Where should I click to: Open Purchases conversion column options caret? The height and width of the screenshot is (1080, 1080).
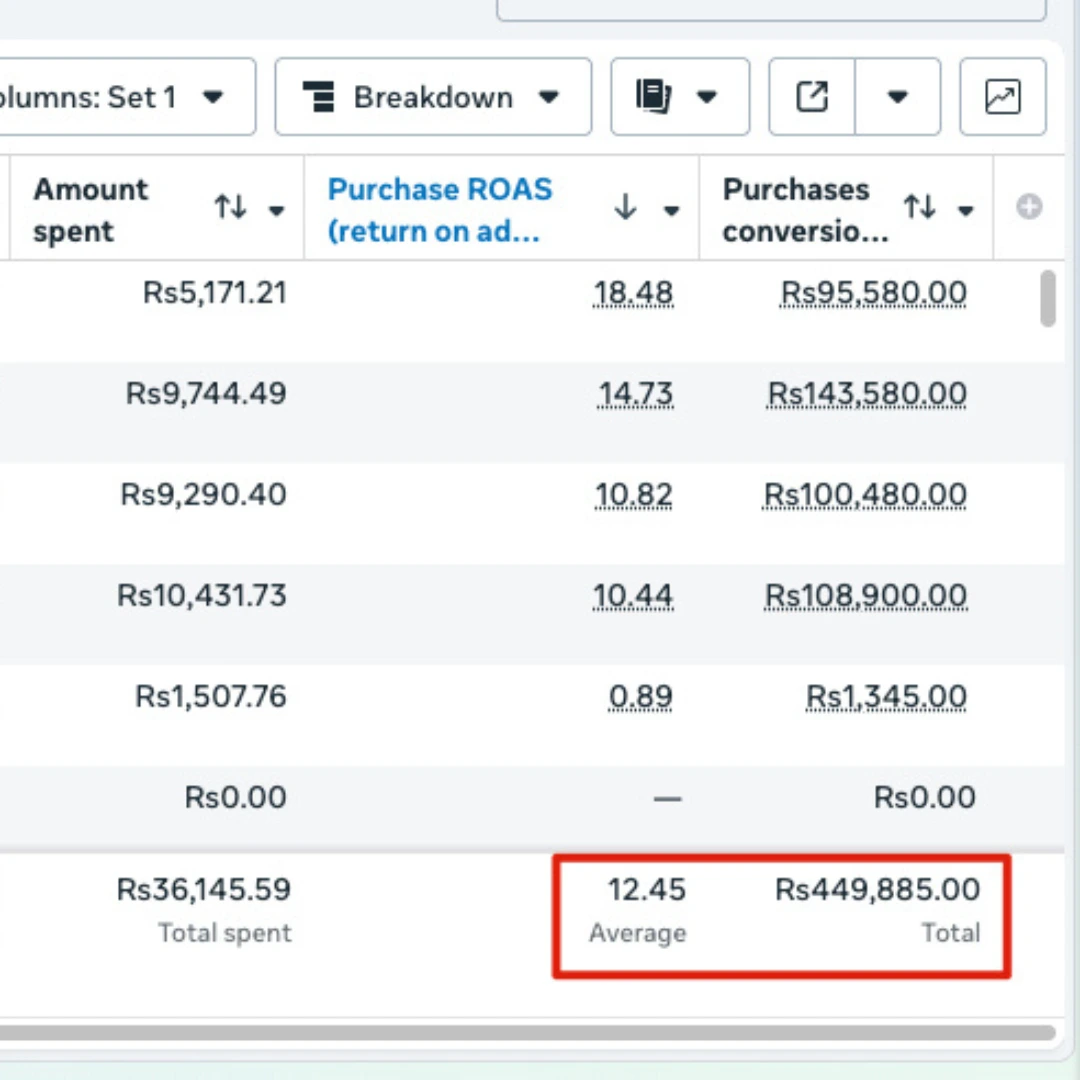click(x=966, y=210)
